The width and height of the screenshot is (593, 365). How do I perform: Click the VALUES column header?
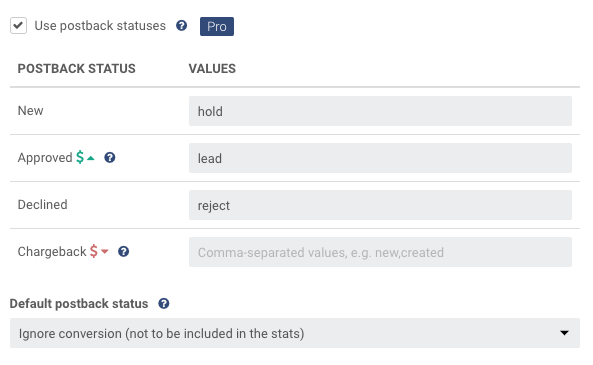click(x=212, y=68)
